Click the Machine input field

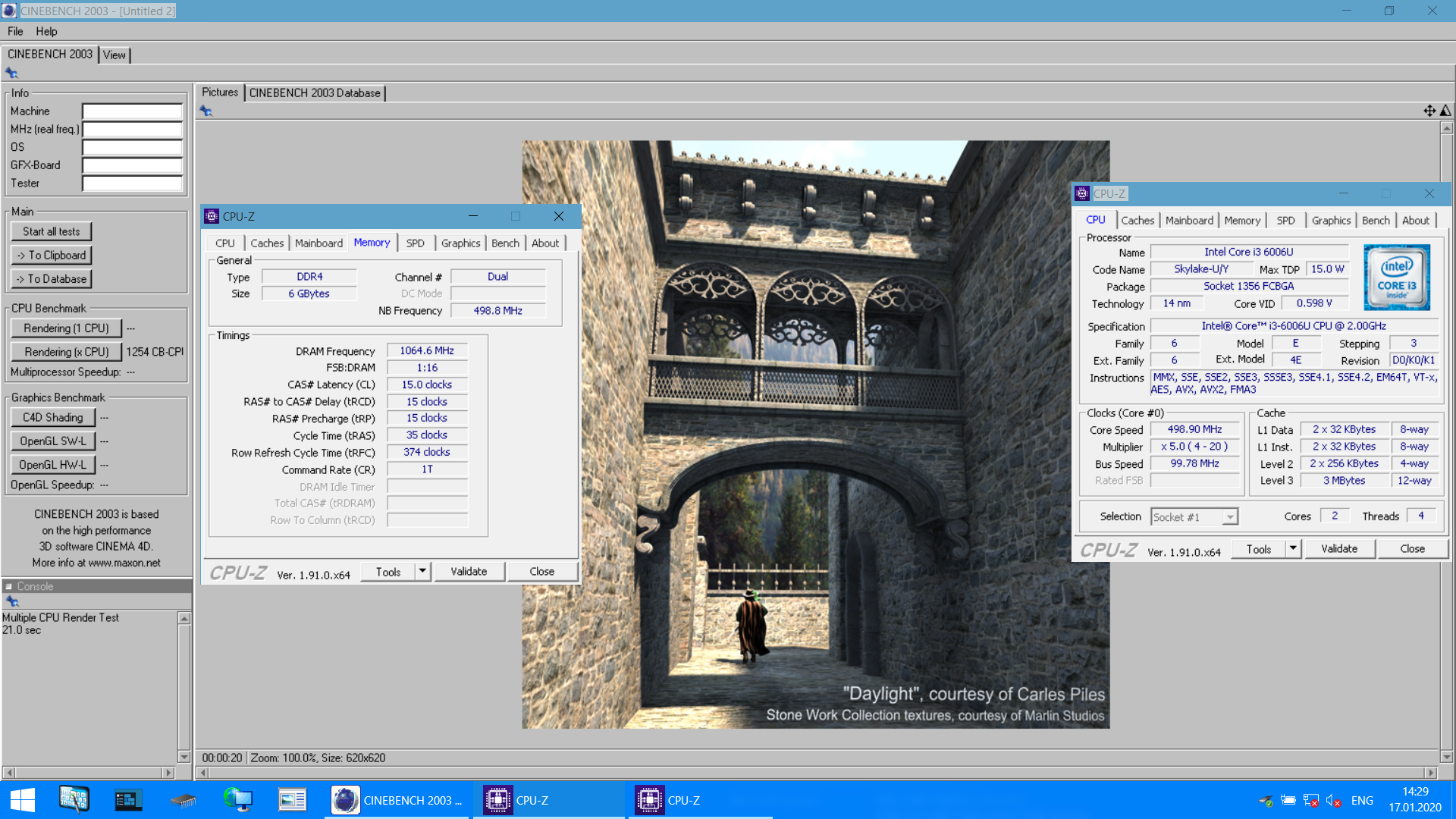tap(132, 111)
